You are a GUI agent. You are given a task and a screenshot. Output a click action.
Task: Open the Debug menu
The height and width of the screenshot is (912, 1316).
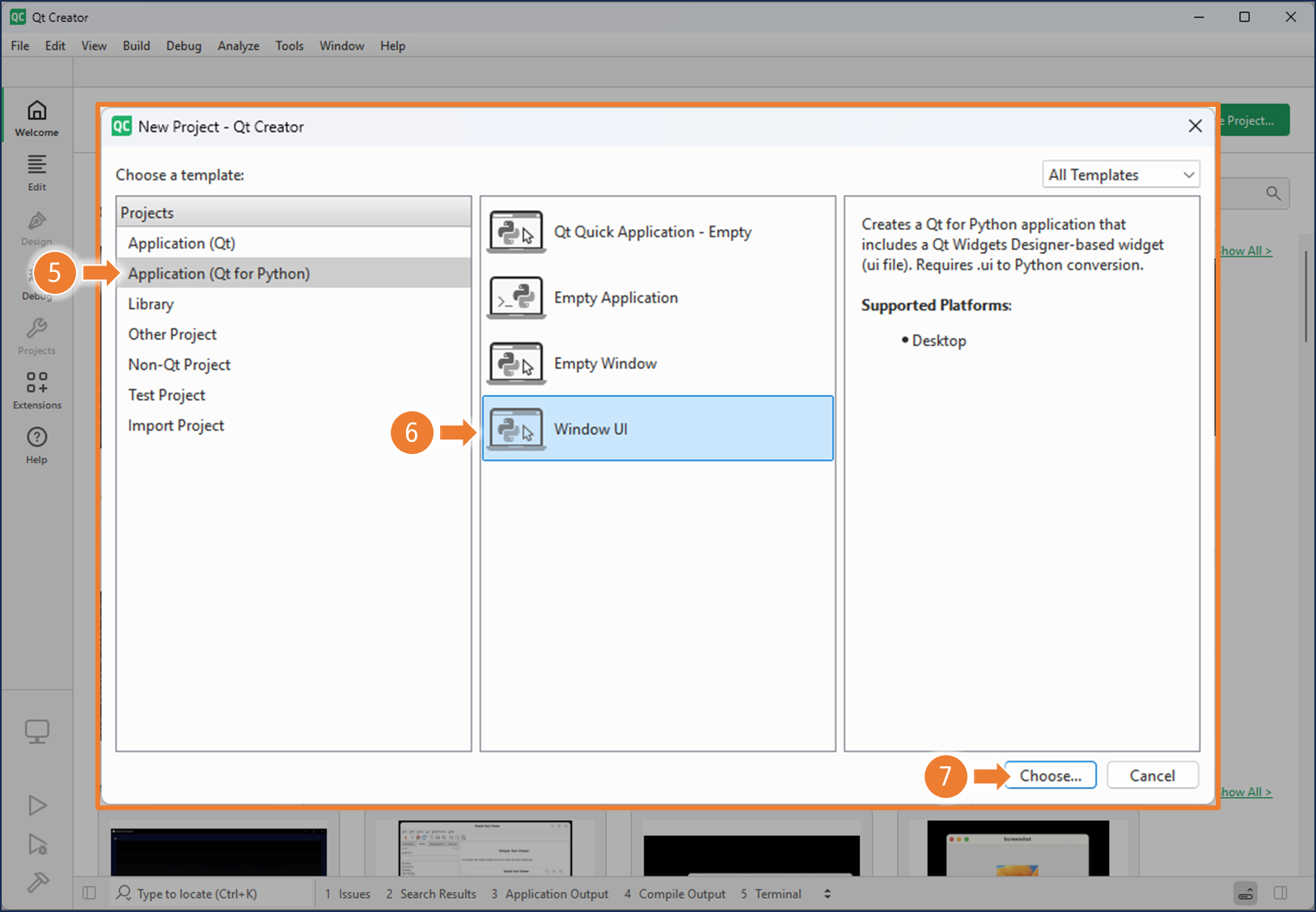click(x=184, y=46)
